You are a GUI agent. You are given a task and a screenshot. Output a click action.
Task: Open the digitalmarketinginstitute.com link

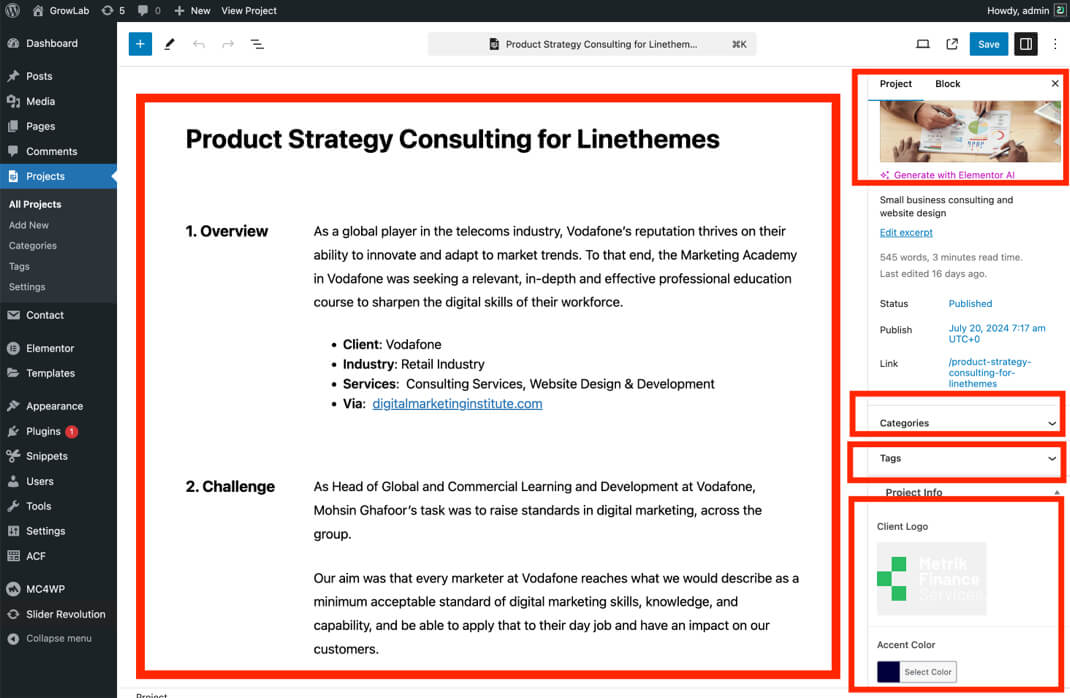[x=457, y=404]
